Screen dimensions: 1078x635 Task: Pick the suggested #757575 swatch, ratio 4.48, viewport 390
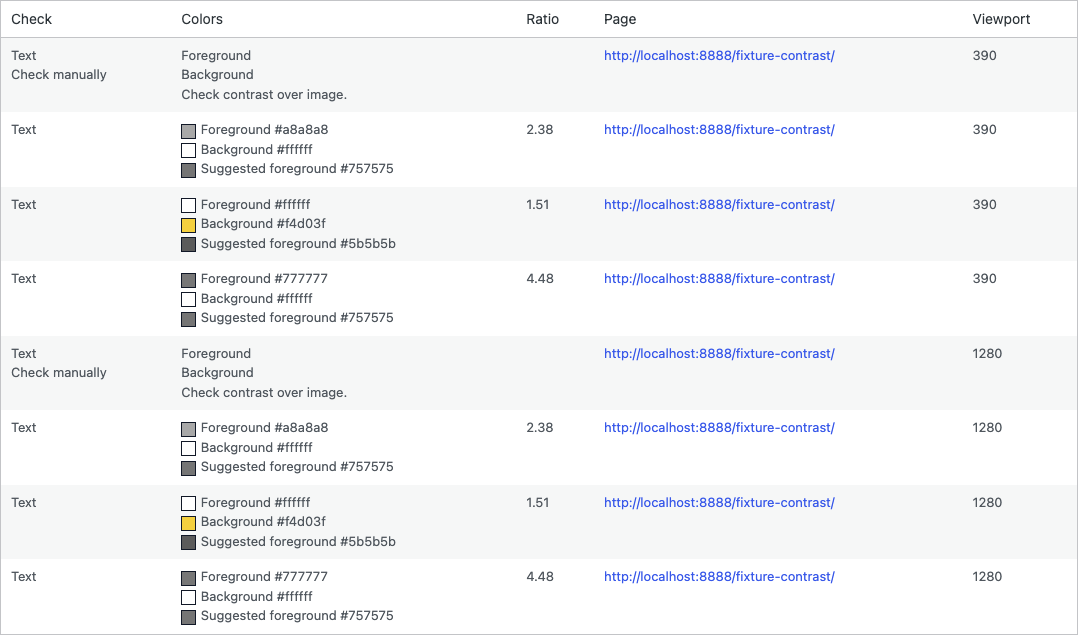point(188,319)
